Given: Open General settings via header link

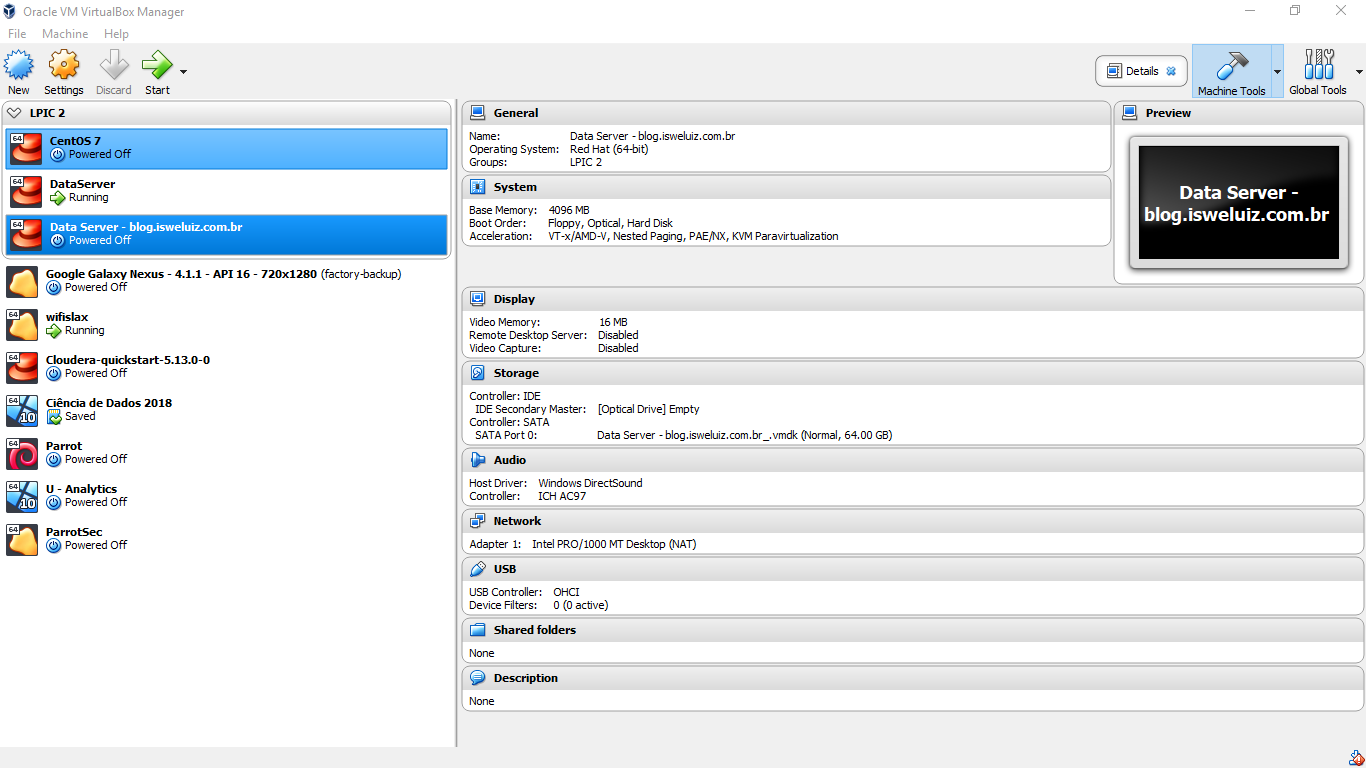Looking at the screenshot, I should (516, 113).
